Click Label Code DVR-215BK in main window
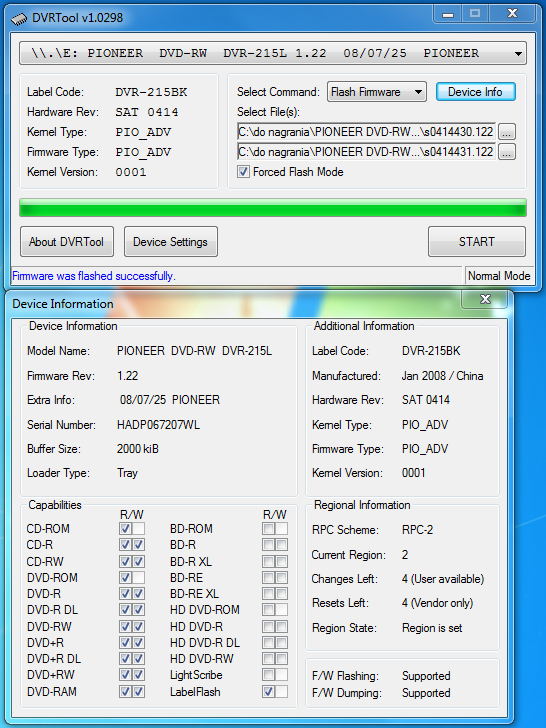Image resolution: width=546 pixels, height=728 pixels. click(151, 92)
